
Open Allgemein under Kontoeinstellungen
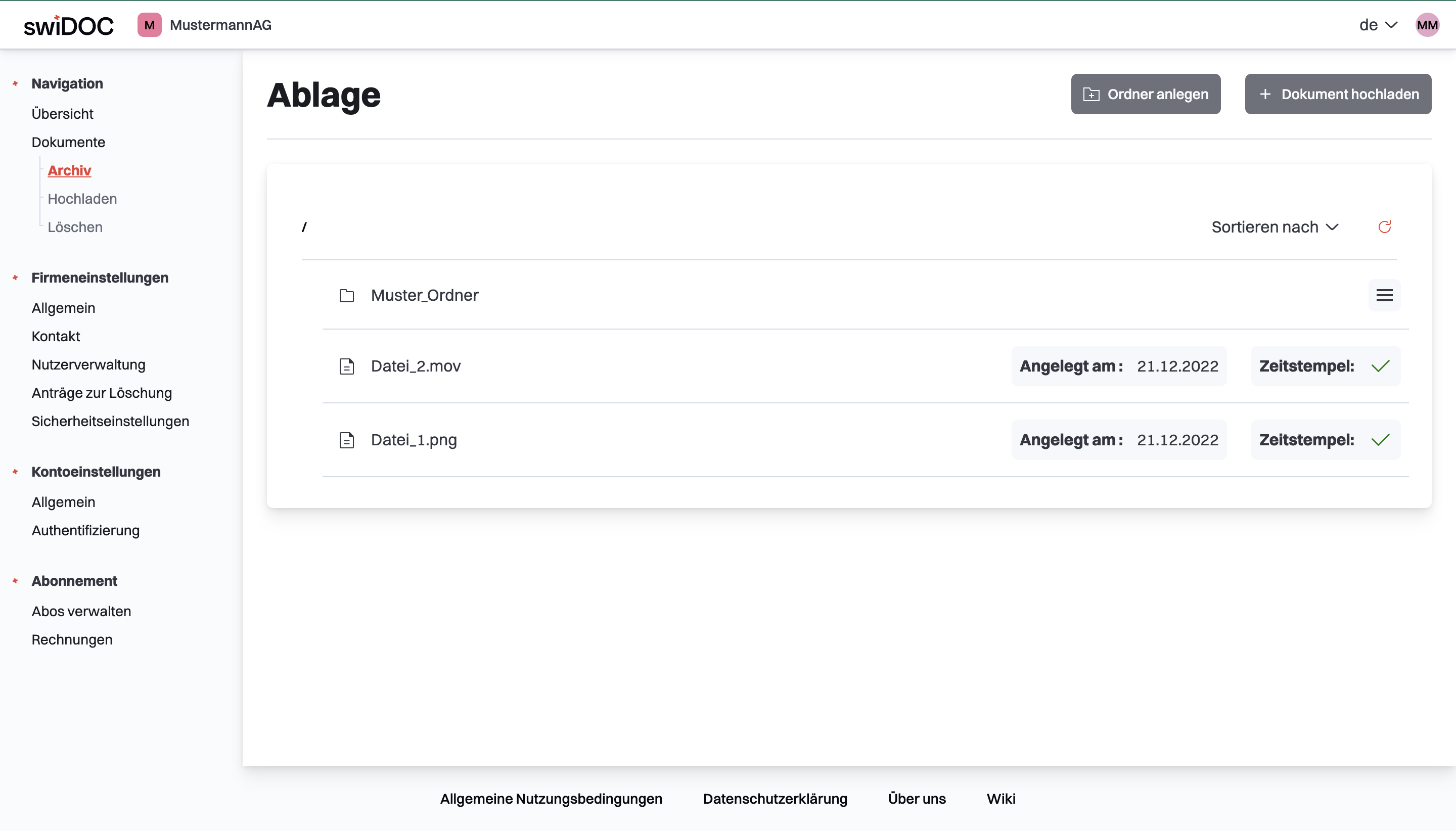[x=63, y=502]
